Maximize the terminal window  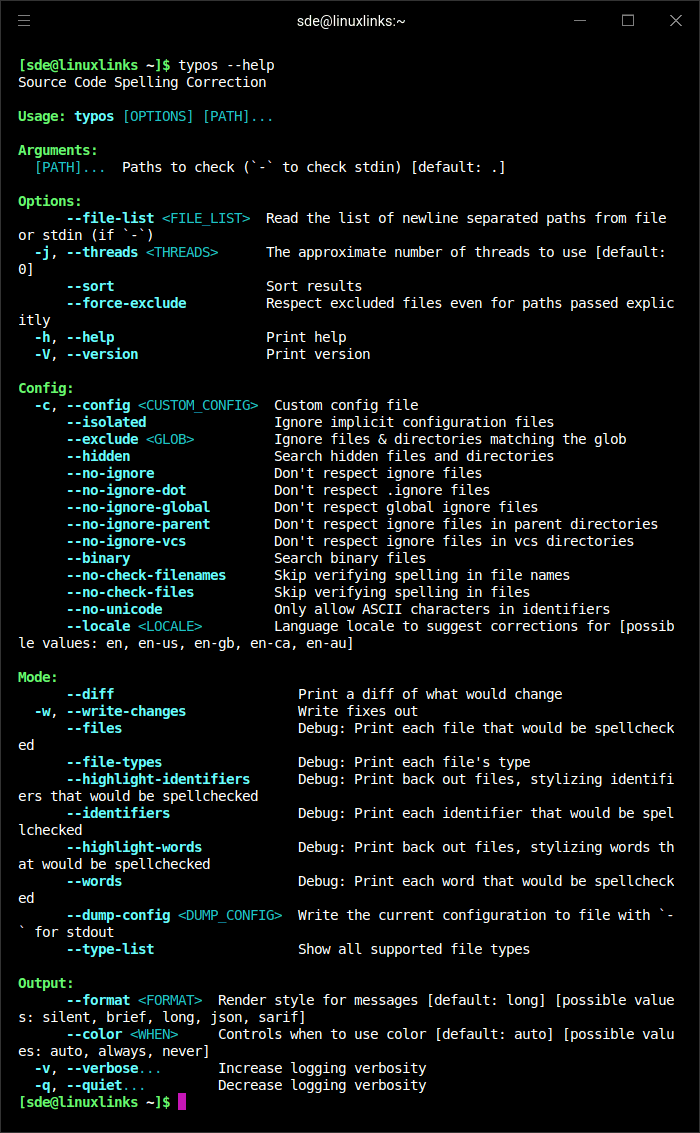tap(628, 20)
